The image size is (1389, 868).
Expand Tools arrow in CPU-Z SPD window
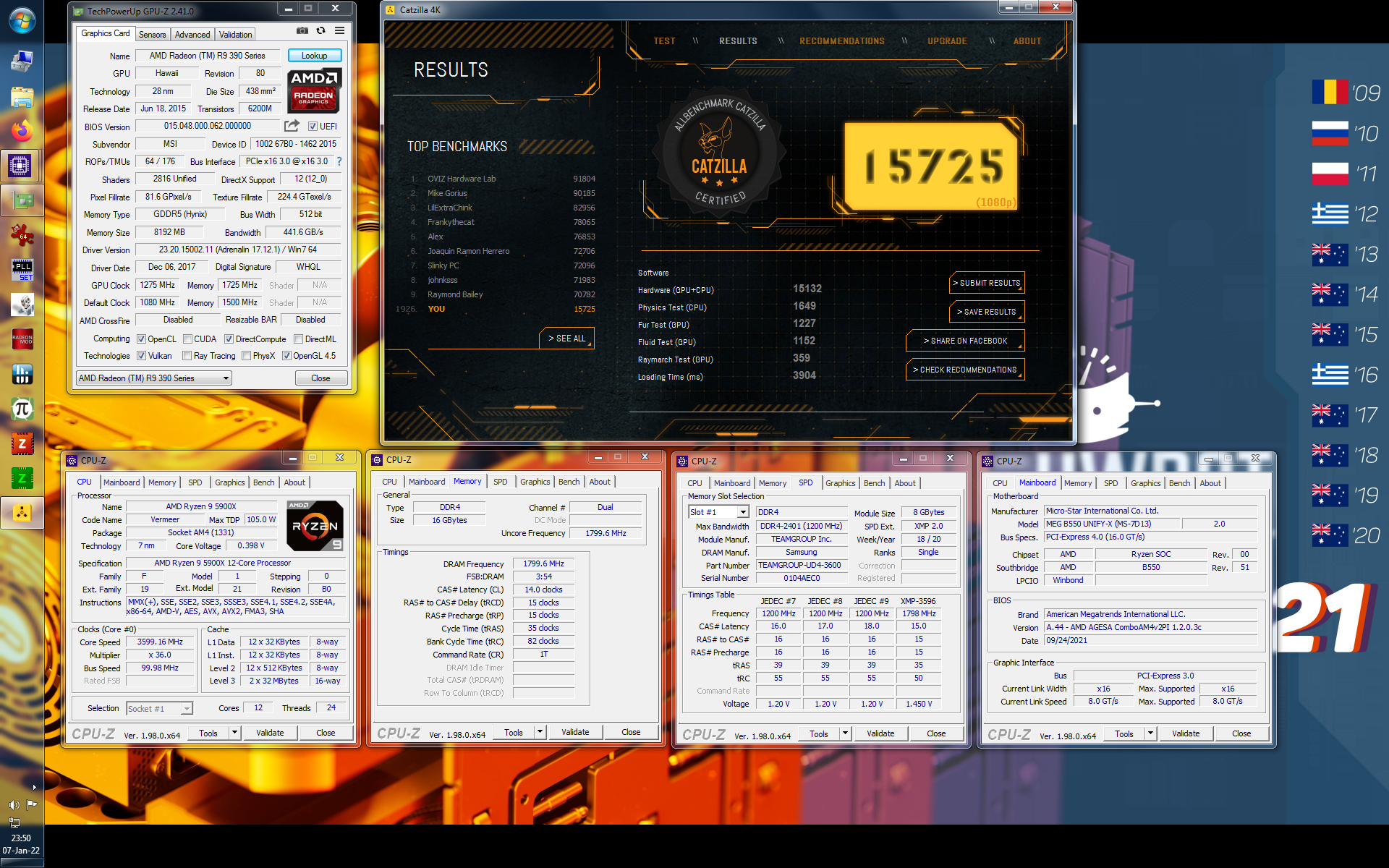coord(845,733)
